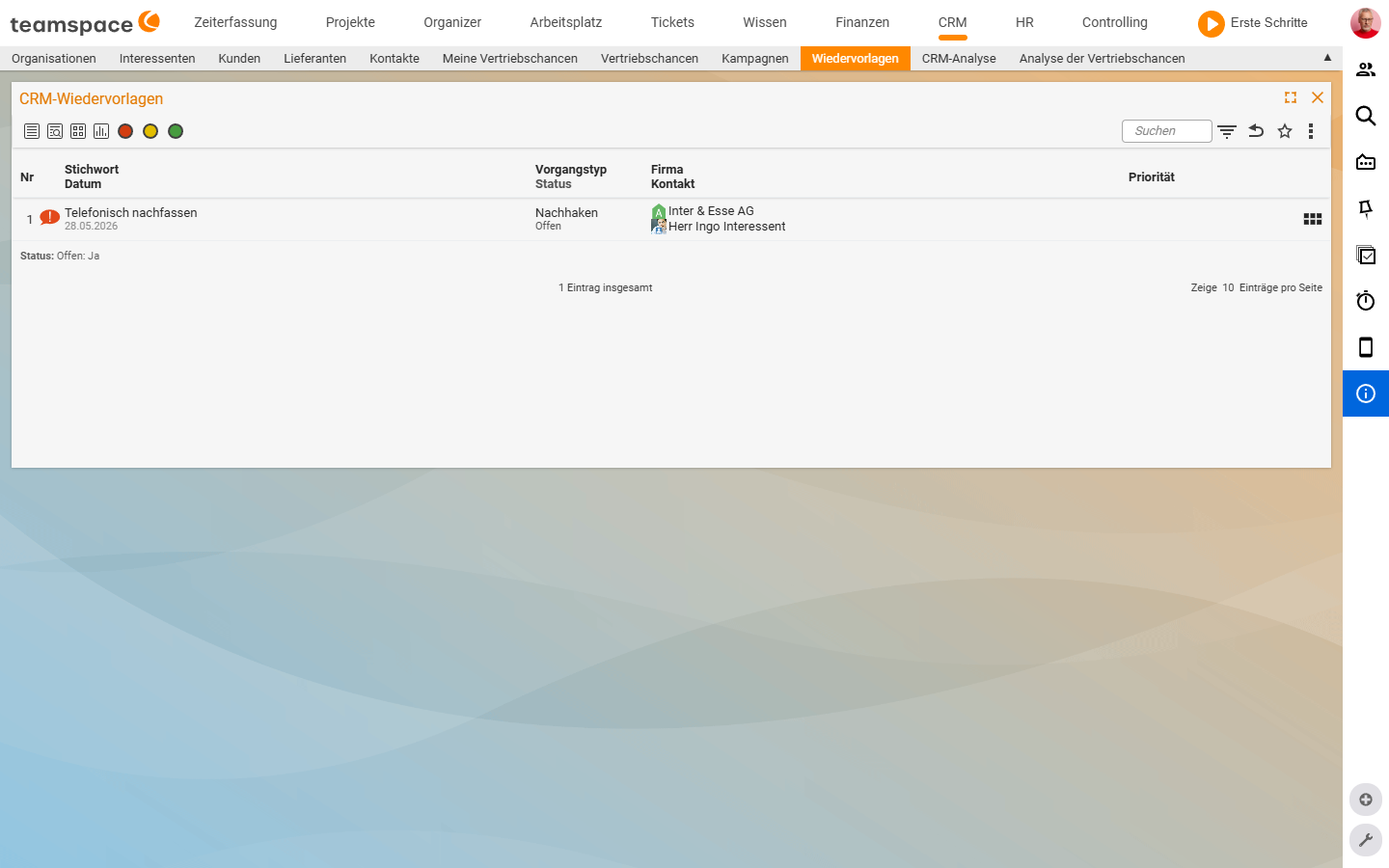Open the Wissen menu

coord(765,22)
